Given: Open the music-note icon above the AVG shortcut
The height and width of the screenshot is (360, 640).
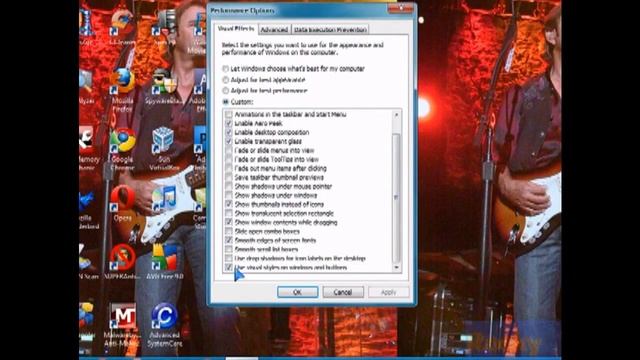Looking at the screenshot, I should pos(164,199).
